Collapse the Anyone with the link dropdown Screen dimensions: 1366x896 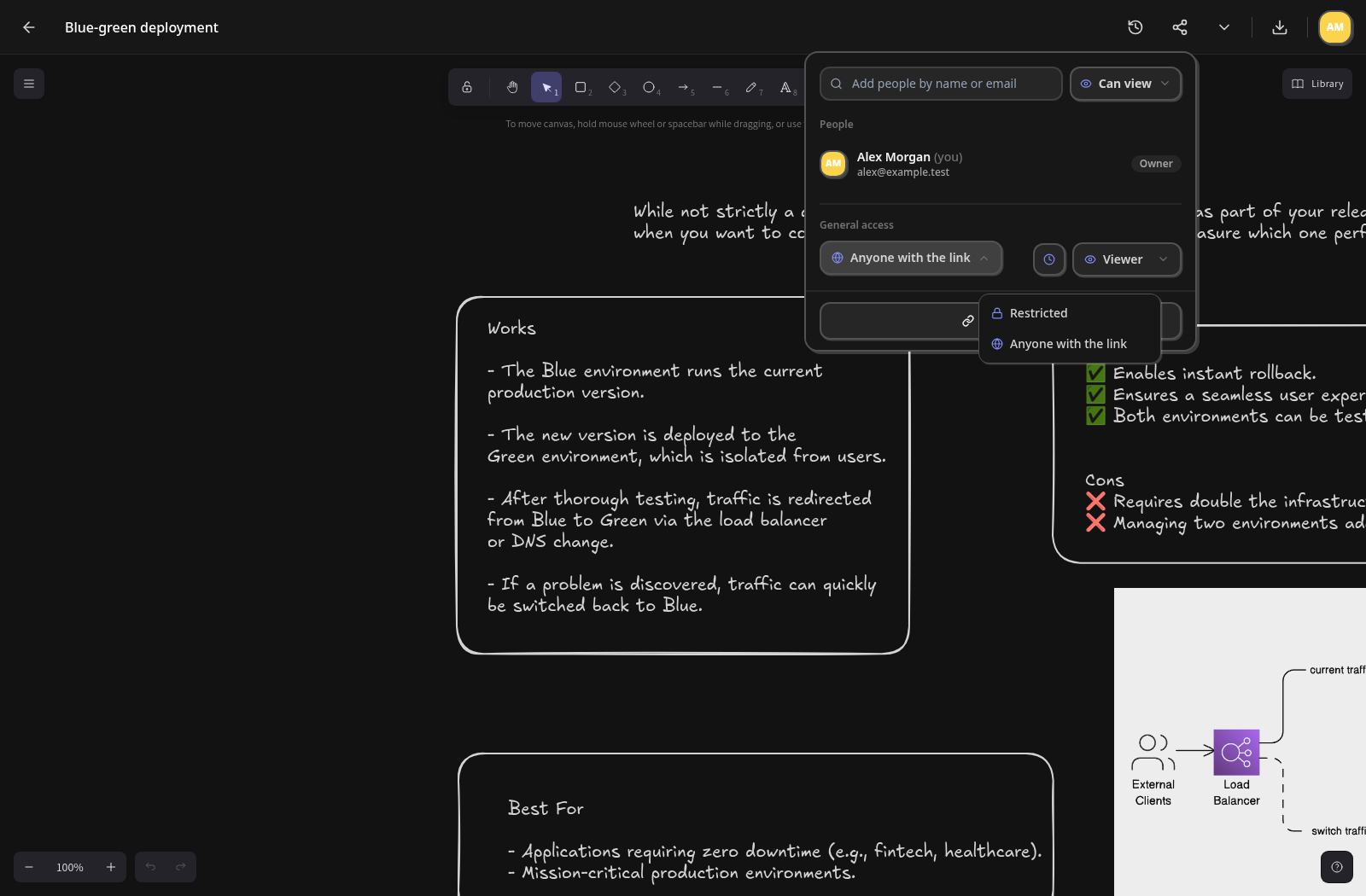coord(911,258)
